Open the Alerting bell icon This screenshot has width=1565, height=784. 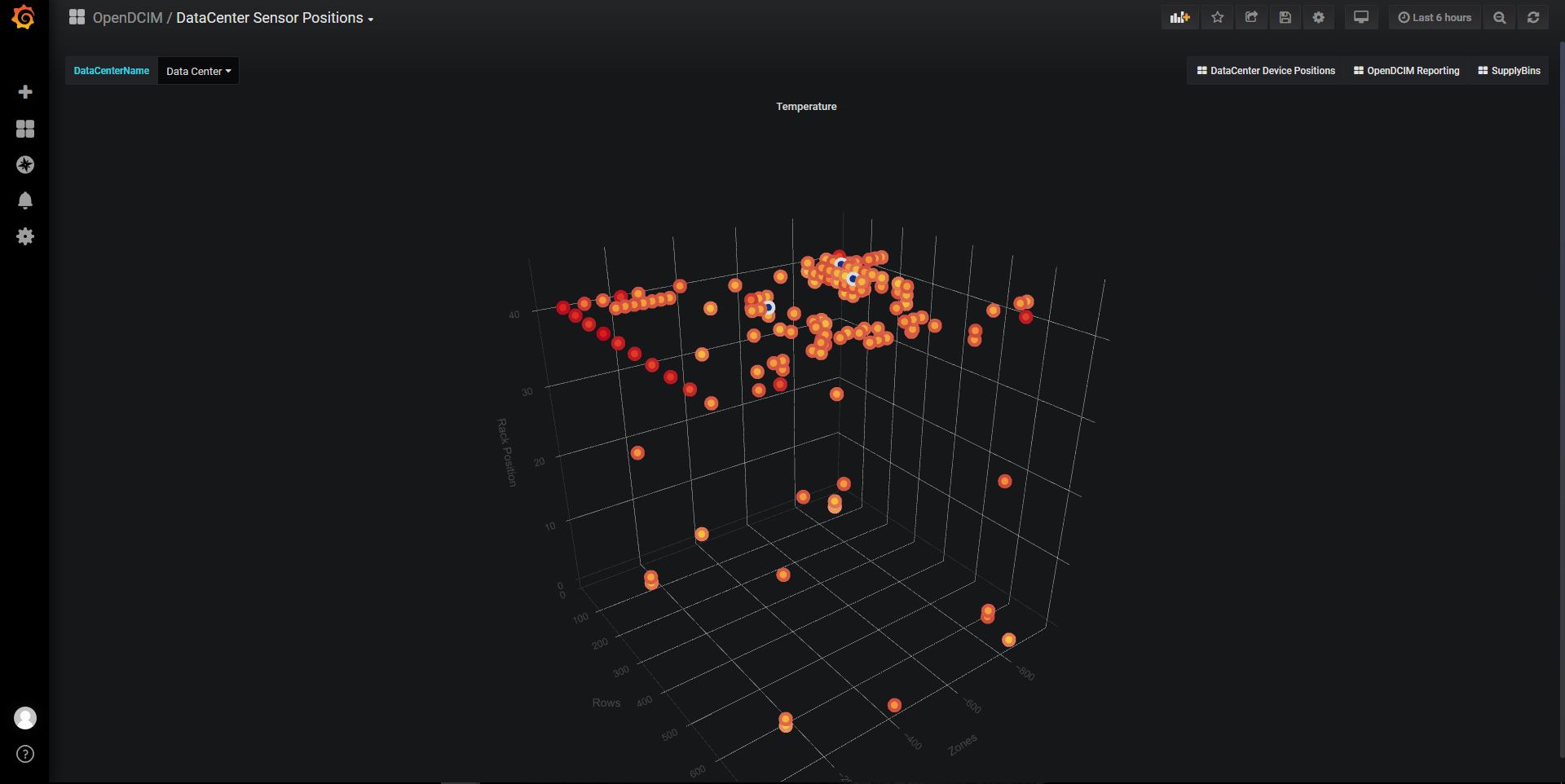(x=25, y=200)
